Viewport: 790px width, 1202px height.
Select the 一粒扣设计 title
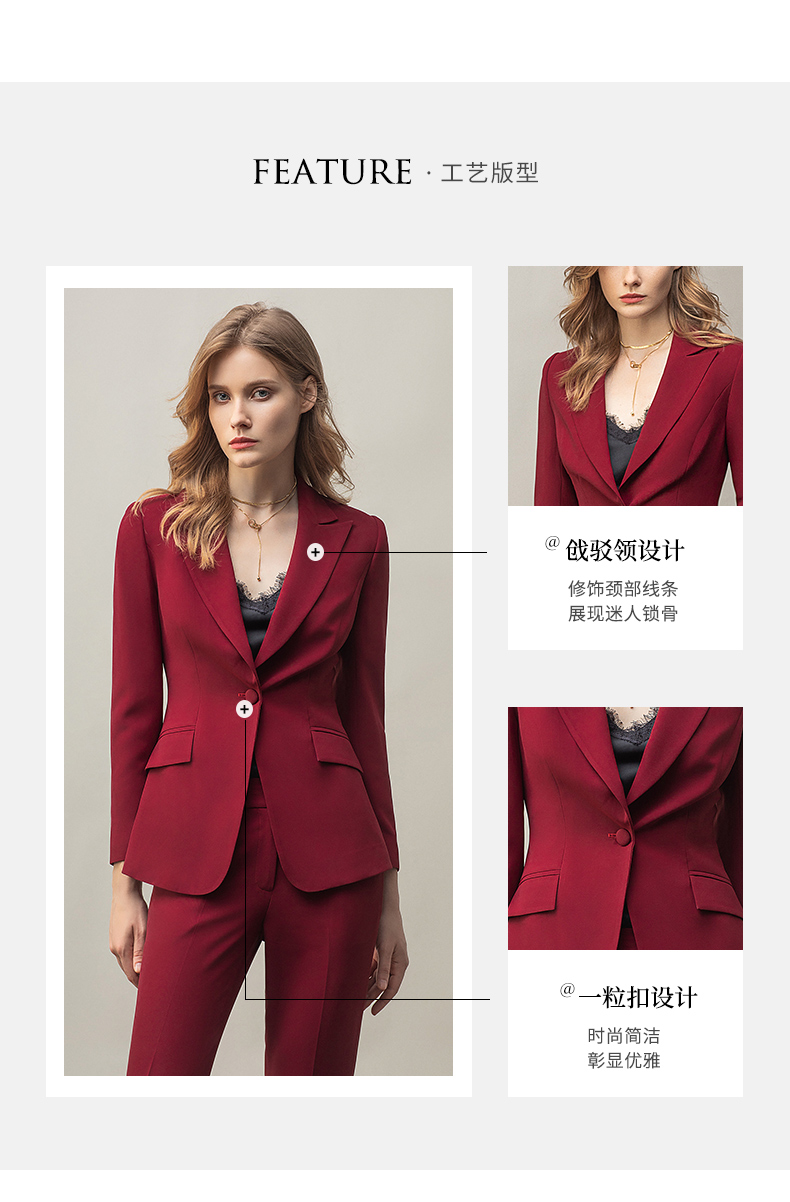pyautogui.click(x=638, y=997)
